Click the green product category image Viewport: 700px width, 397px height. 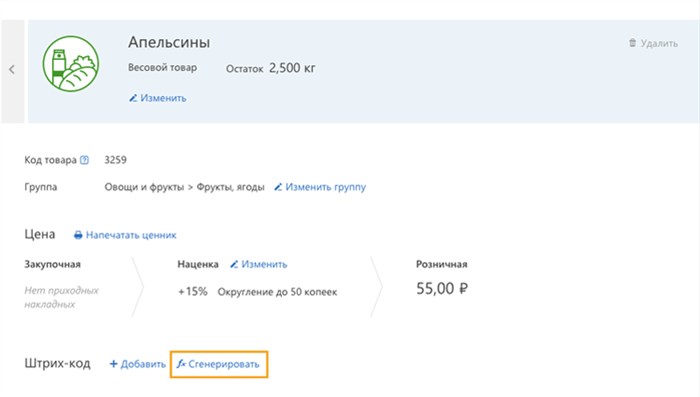click(71, 64)
